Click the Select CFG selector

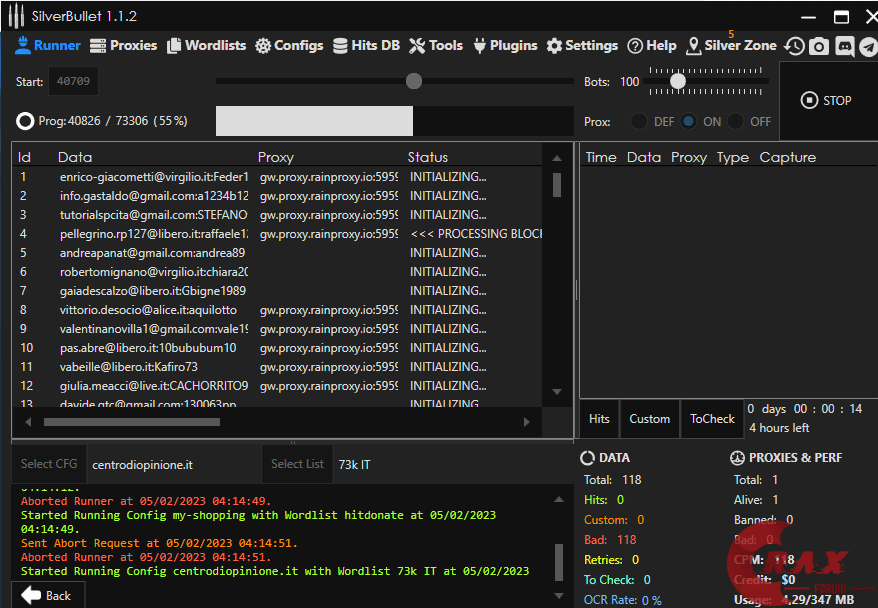click(49, 464)
